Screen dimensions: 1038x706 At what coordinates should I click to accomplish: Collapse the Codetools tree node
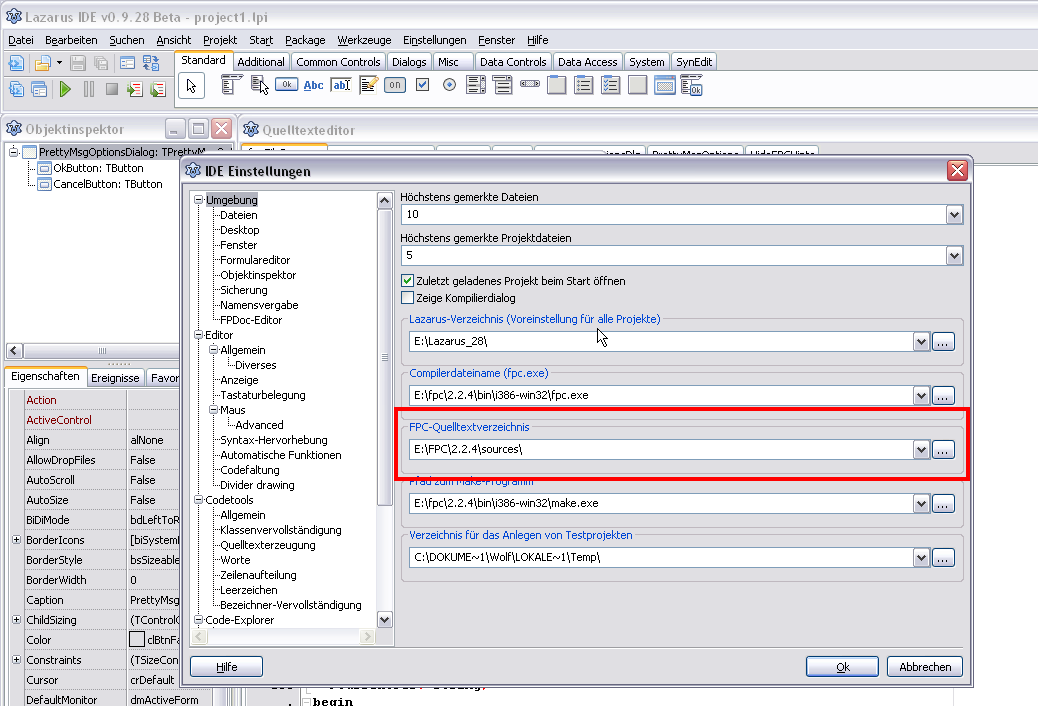pos(198,500)
